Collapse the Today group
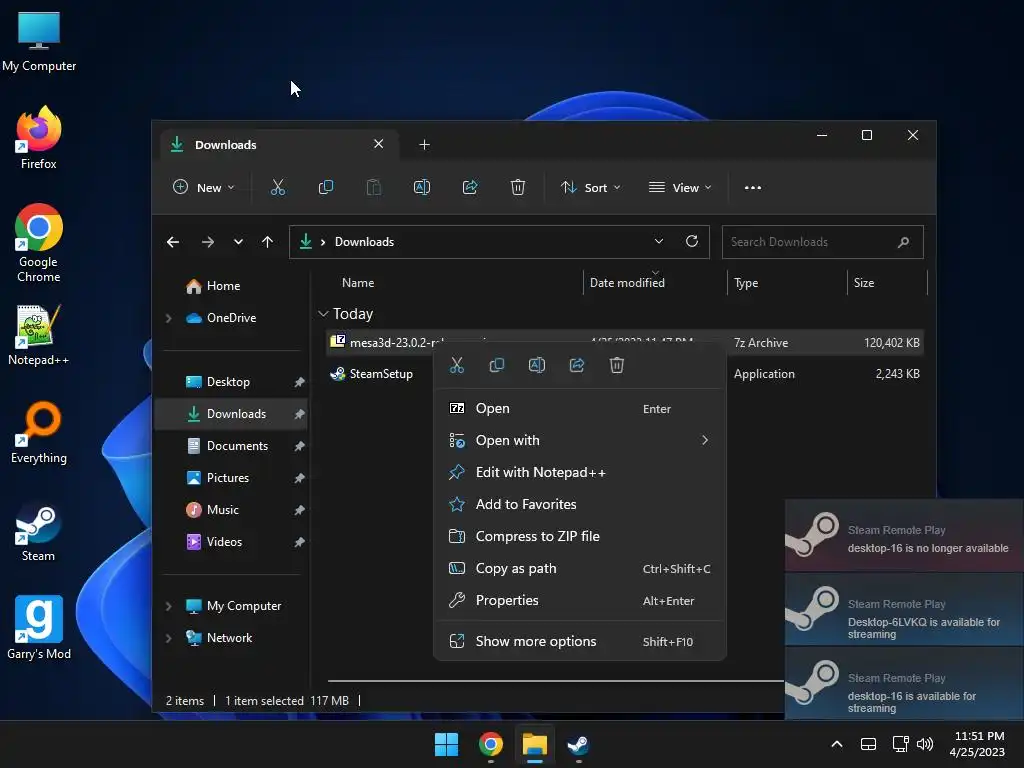This screenshot has height=768, width=1024. 323,314
